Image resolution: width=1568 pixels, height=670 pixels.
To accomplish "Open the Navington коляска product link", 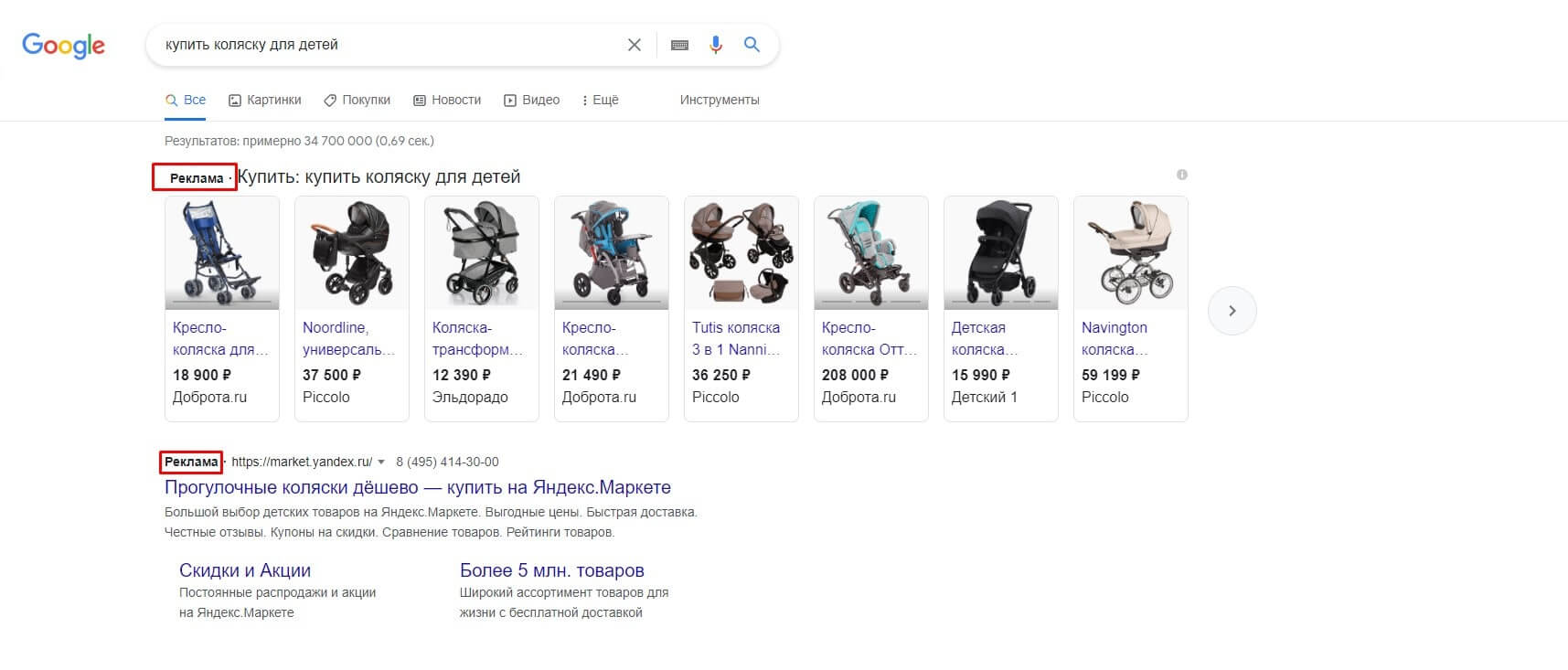I will point(1115,338).
